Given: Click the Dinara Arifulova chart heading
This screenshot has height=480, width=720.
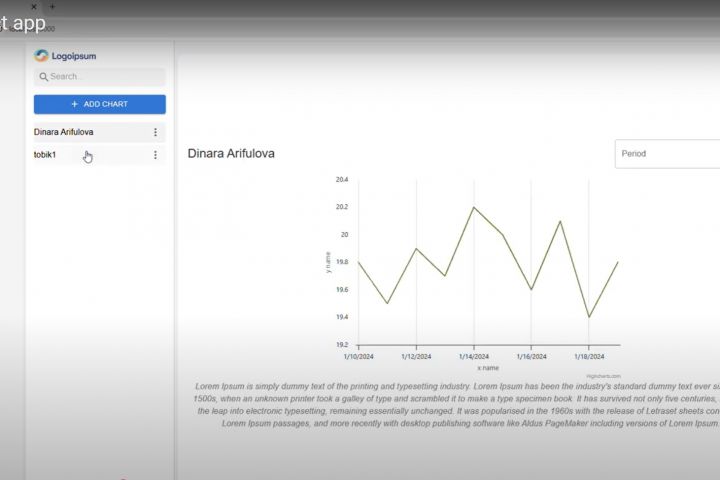Looking at the screenshot, I should coord(231,153).
